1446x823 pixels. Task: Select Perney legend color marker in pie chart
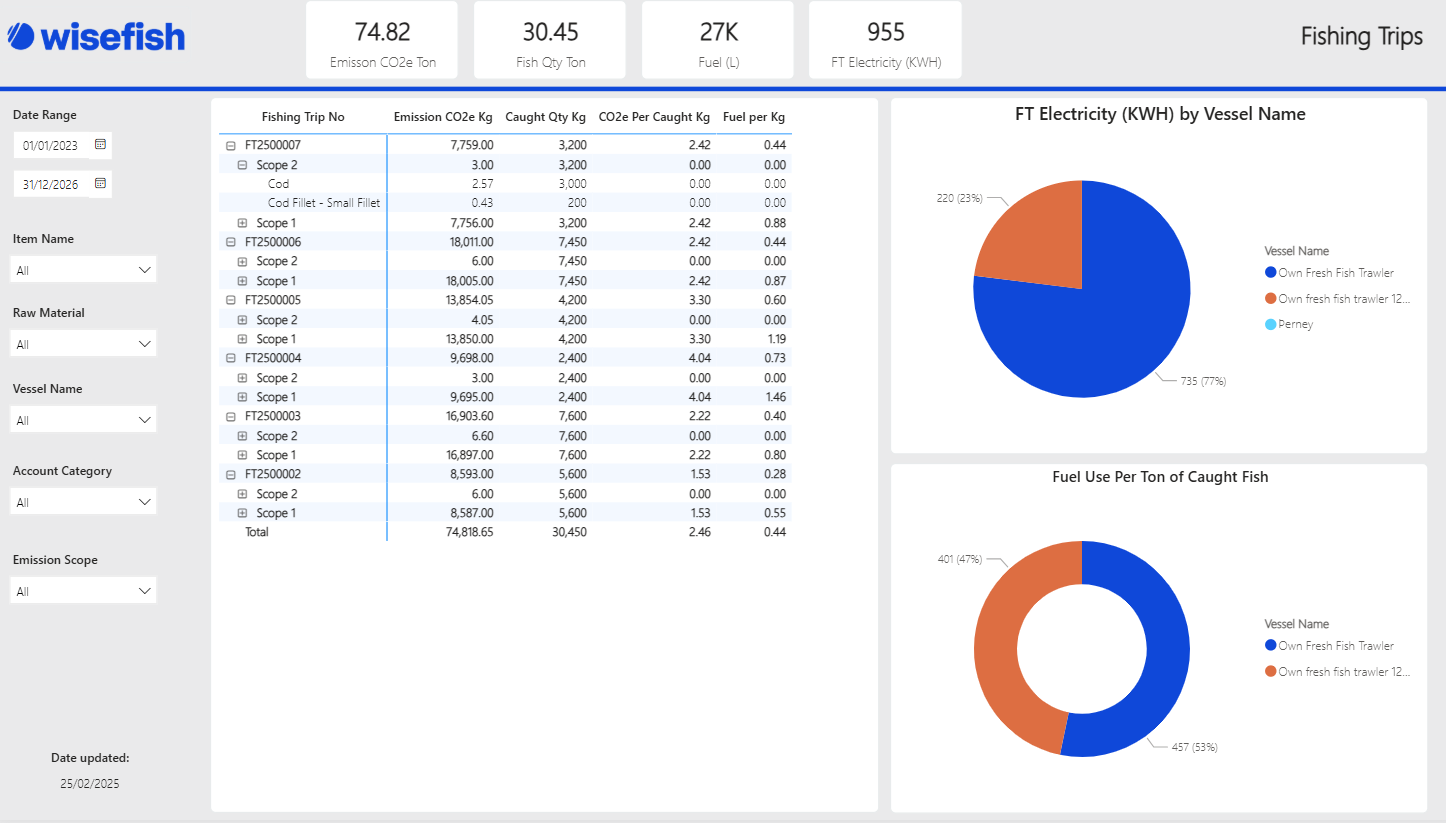pos(1270,325)
